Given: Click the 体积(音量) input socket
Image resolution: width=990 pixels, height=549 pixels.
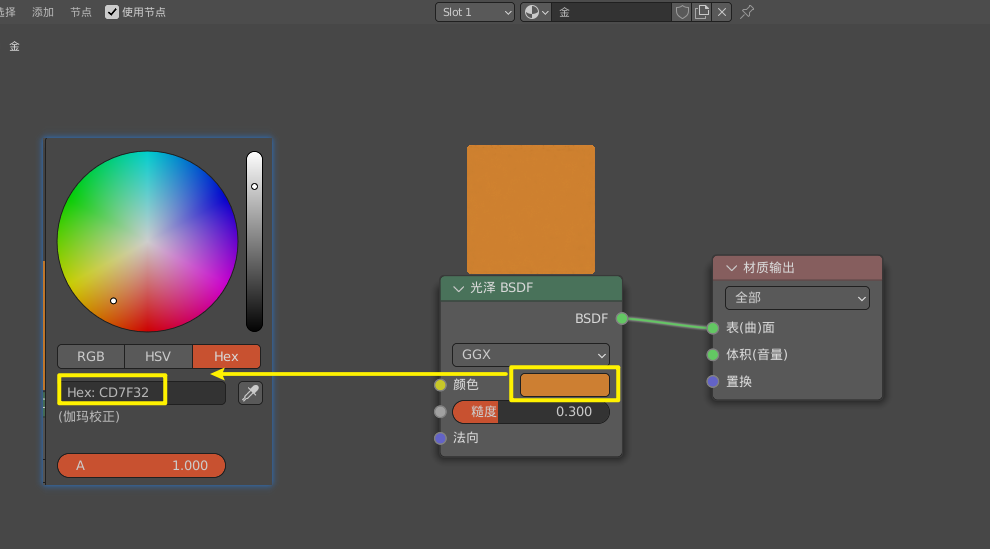Looking at the screenshot, I should pos(713,355).
